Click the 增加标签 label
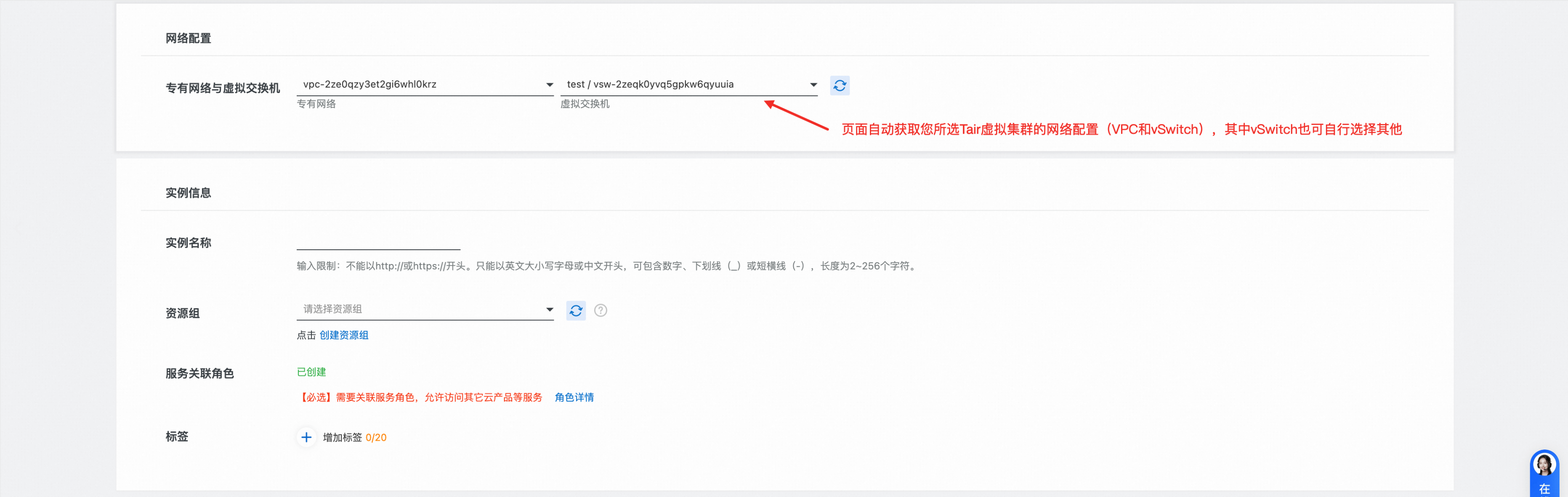Image resolution: width=1568 pixels, height=497 pixels. point(342,437)
